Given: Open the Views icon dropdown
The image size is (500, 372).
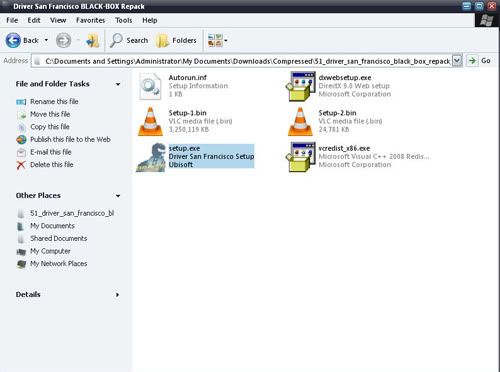Looking at the screenshot, I should pos(217,40).
